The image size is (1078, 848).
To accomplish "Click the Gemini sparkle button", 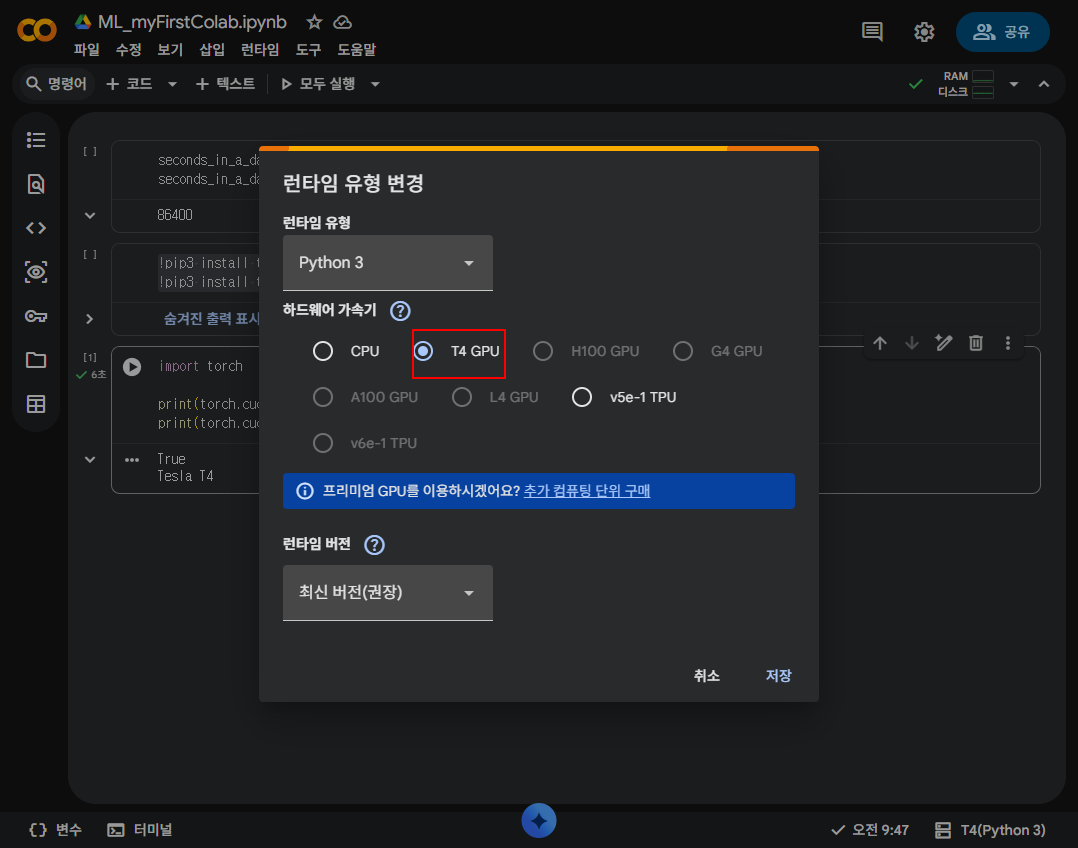I will (x=538, y=820).
